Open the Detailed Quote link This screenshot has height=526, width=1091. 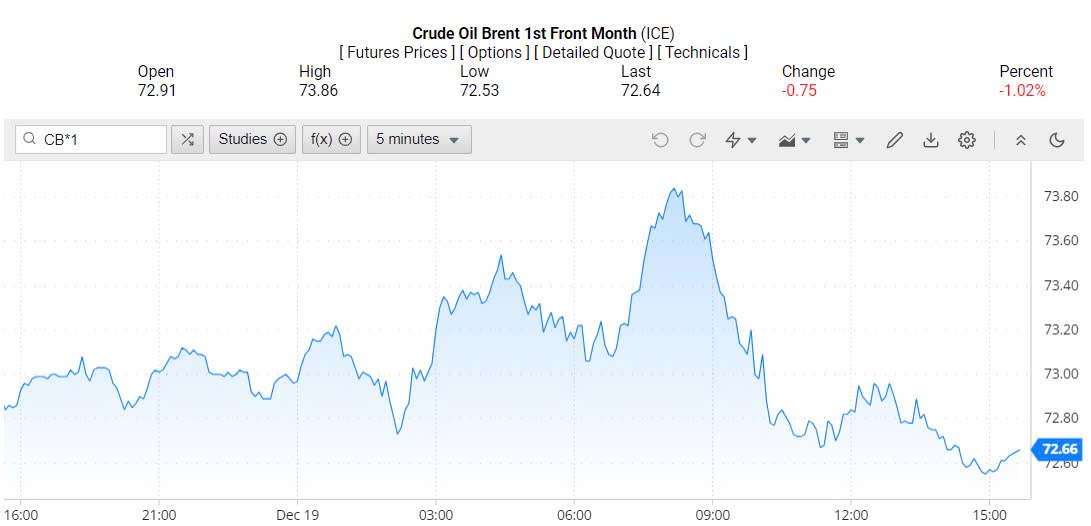592,52
